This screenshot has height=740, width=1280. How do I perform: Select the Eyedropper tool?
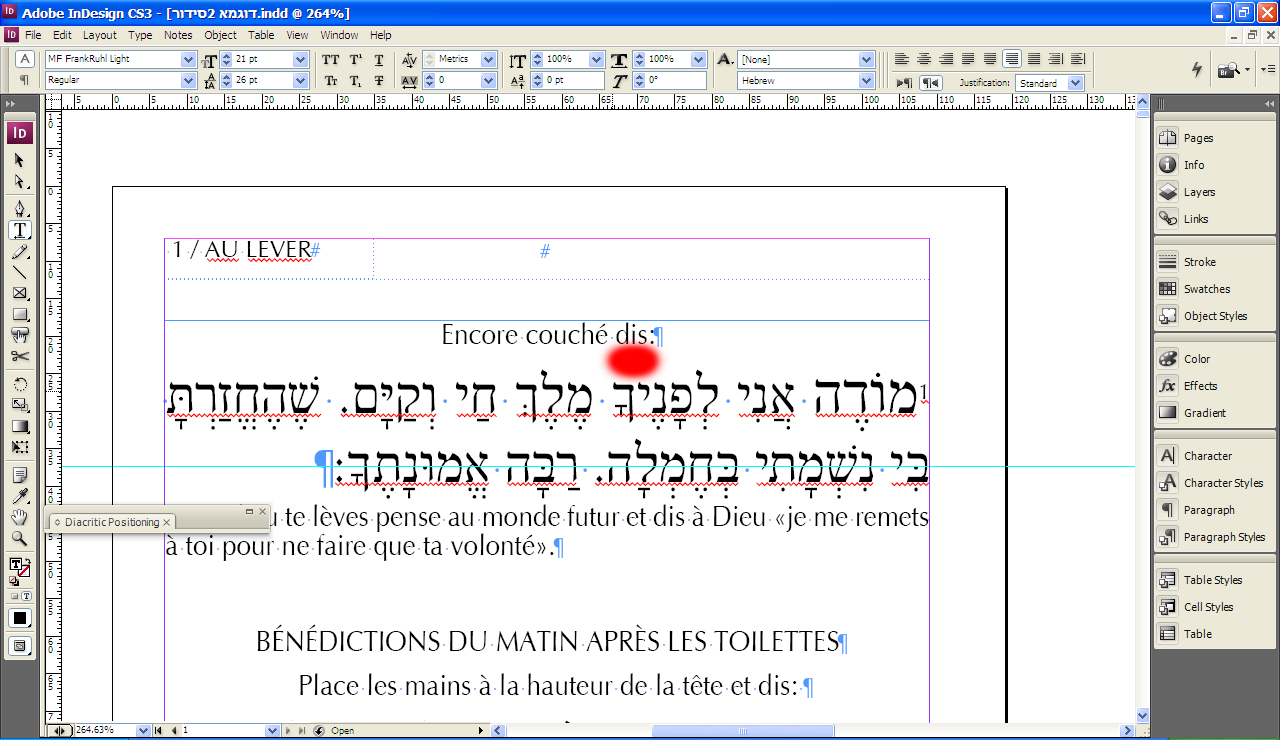(x=19, y=496)
